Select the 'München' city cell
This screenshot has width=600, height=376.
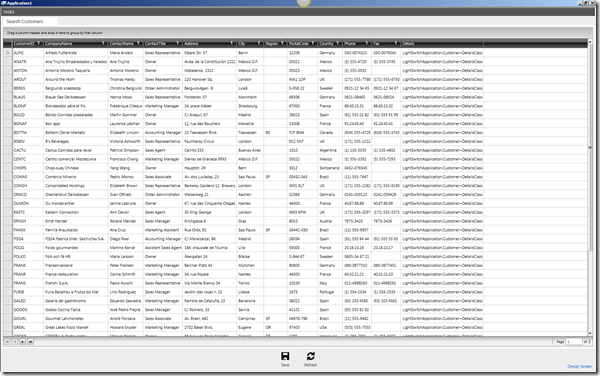pyautogui.click(x=250, y=265)
